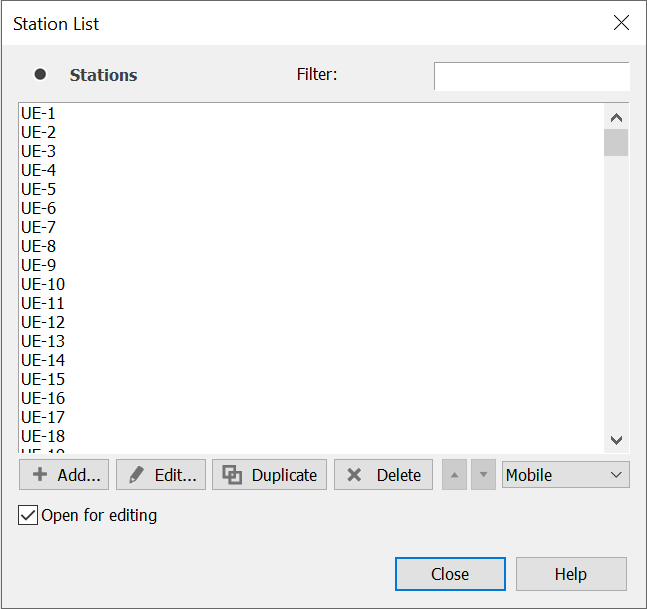Image resolution: width=647 pixels, height=609 pixels.
Task: Click into the Filter input field
Action: tap(531, 76)
